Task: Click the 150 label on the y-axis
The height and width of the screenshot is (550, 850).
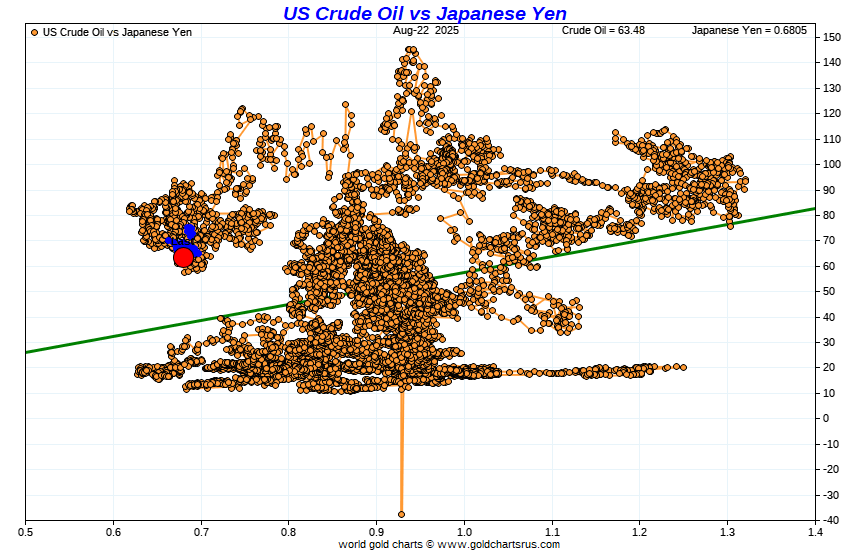Action: (x=832, y=37)
